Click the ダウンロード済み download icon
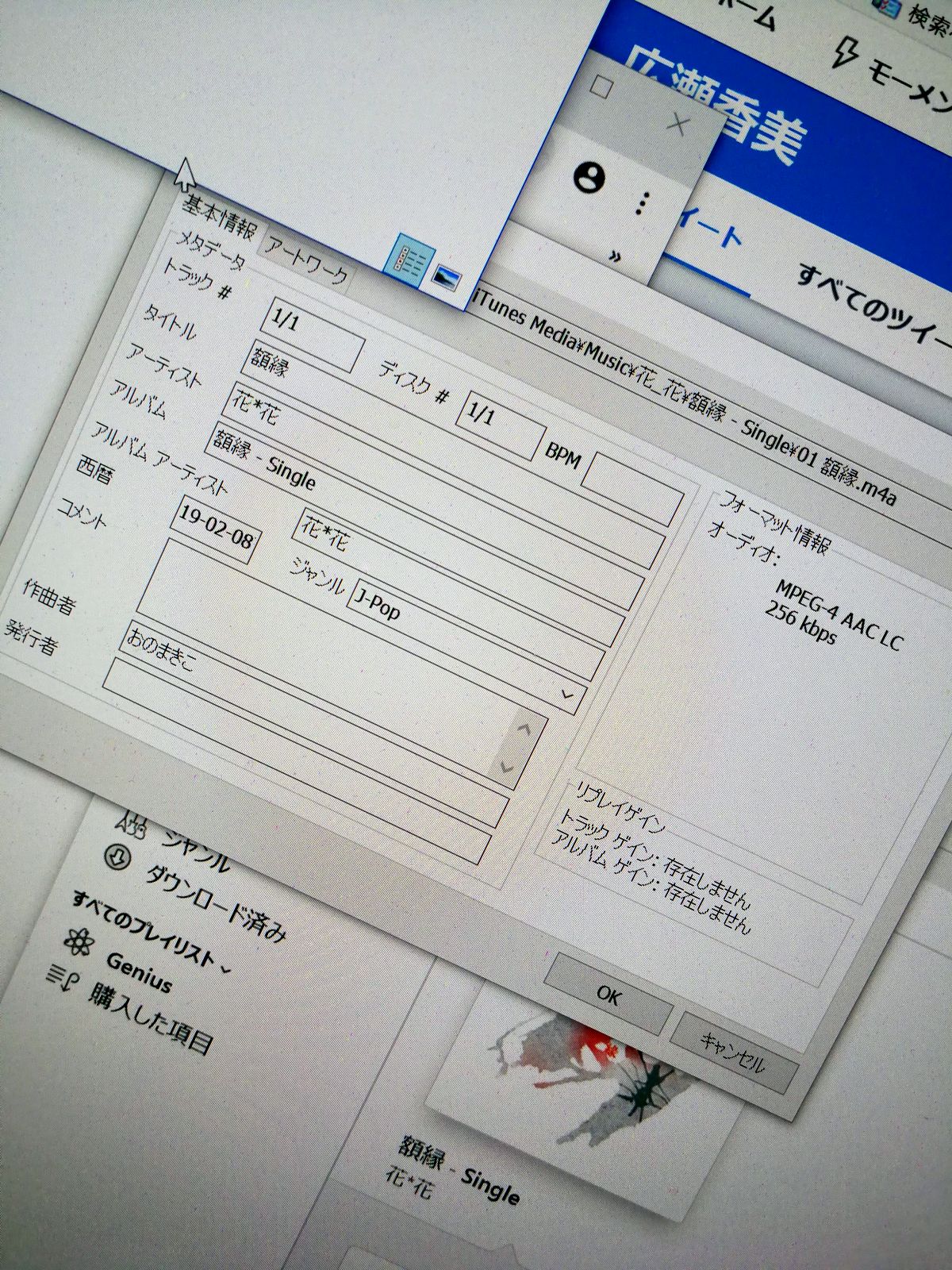 point(117,857)
